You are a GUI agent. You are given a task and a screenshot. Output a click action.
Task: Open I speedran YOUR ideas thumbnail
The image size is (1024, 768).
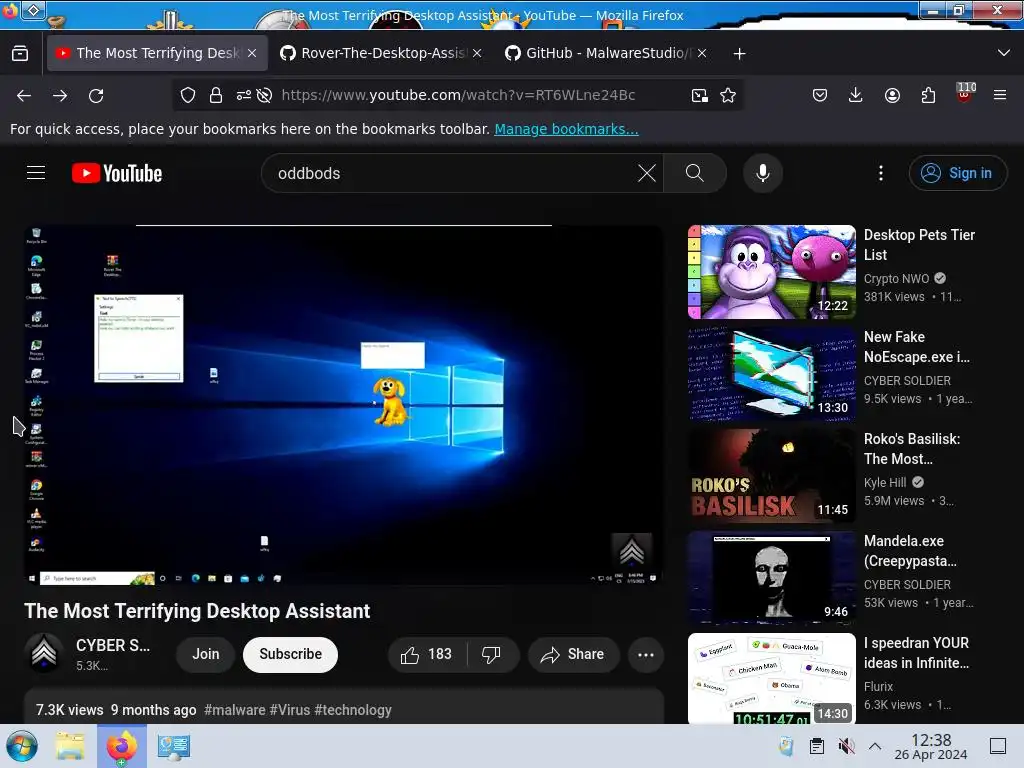(771, 679)
